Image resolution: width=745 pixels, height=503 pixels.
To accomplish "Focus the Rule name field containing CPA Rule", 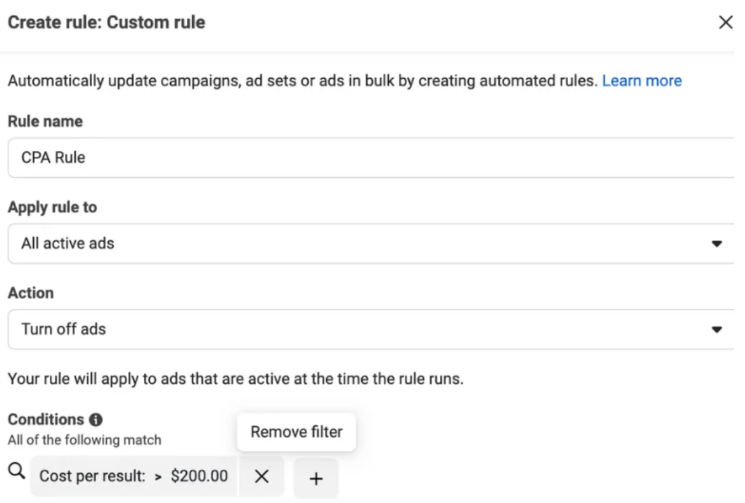I will (370, 157).
